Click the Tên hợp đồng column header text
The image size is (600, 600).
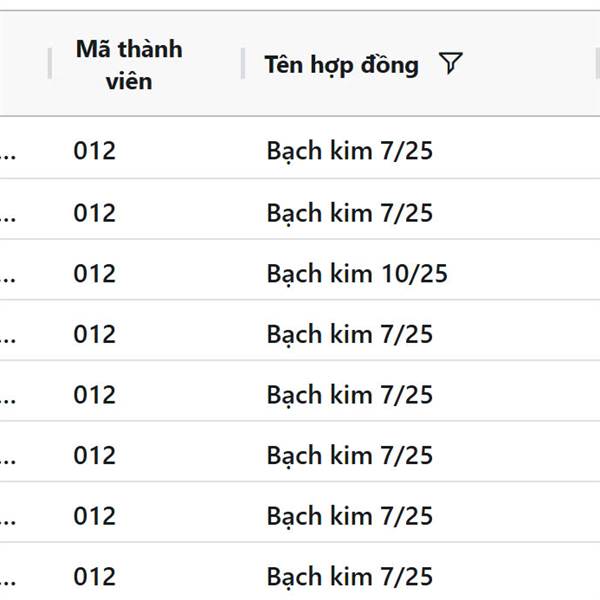(342, 65)
